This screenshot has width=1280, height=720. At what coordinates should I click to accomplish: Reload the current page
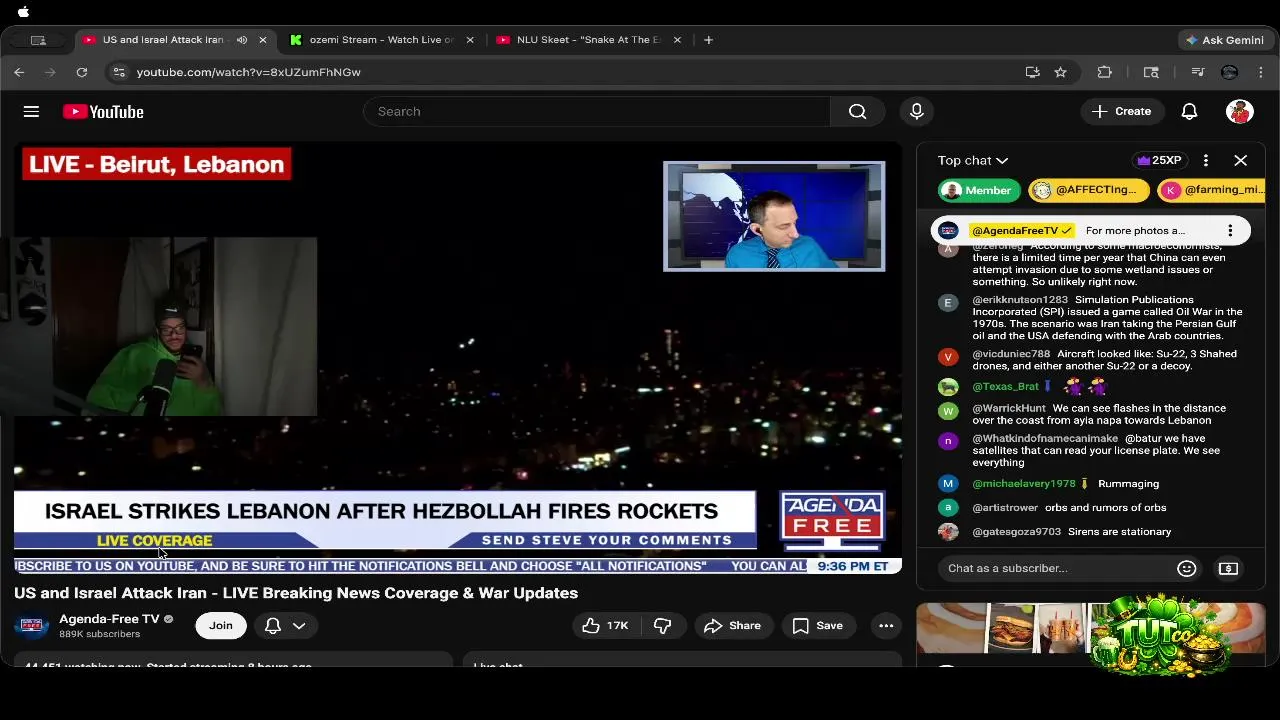click(82, 72)
